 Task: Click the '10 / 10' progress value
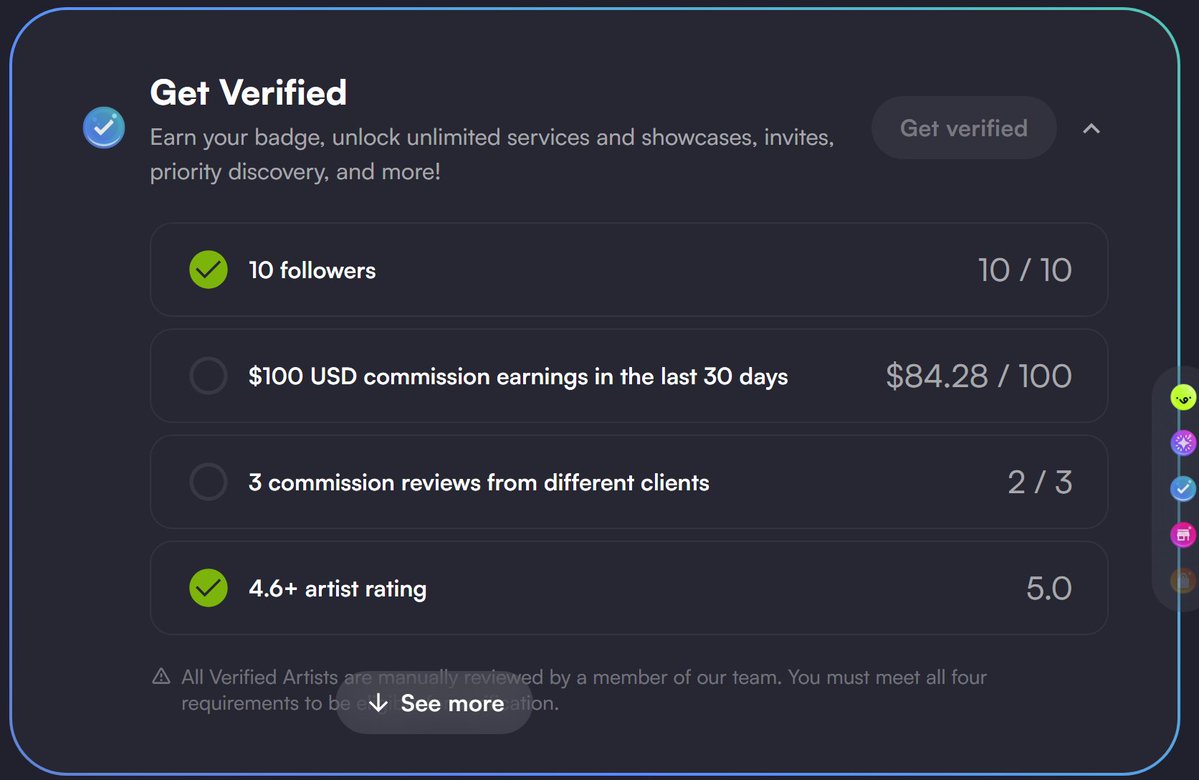tap(1025, 270)
